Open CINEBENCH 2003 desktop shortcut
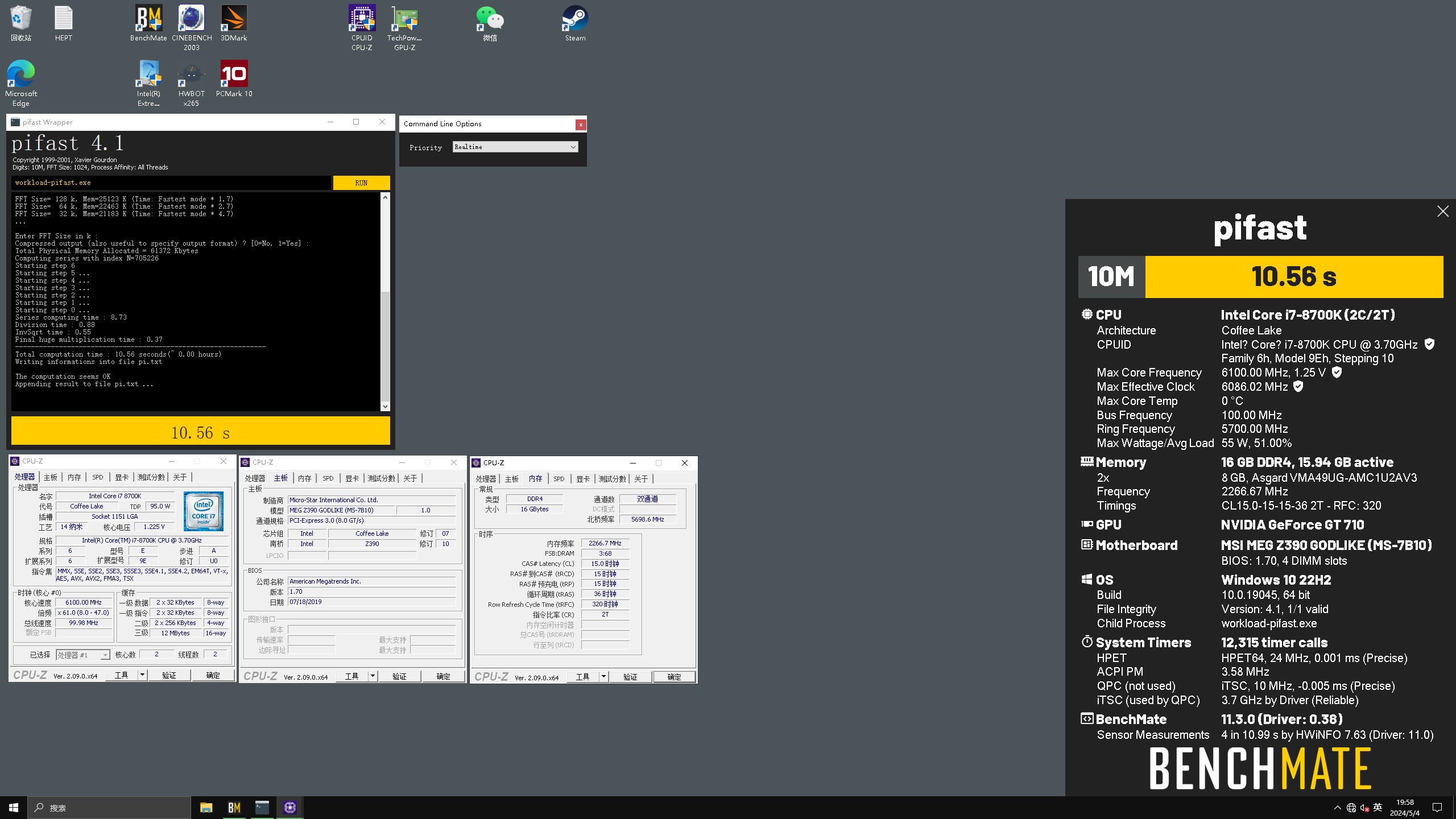The width and height of the screenshot is (1456, 819). coord(192,28)
